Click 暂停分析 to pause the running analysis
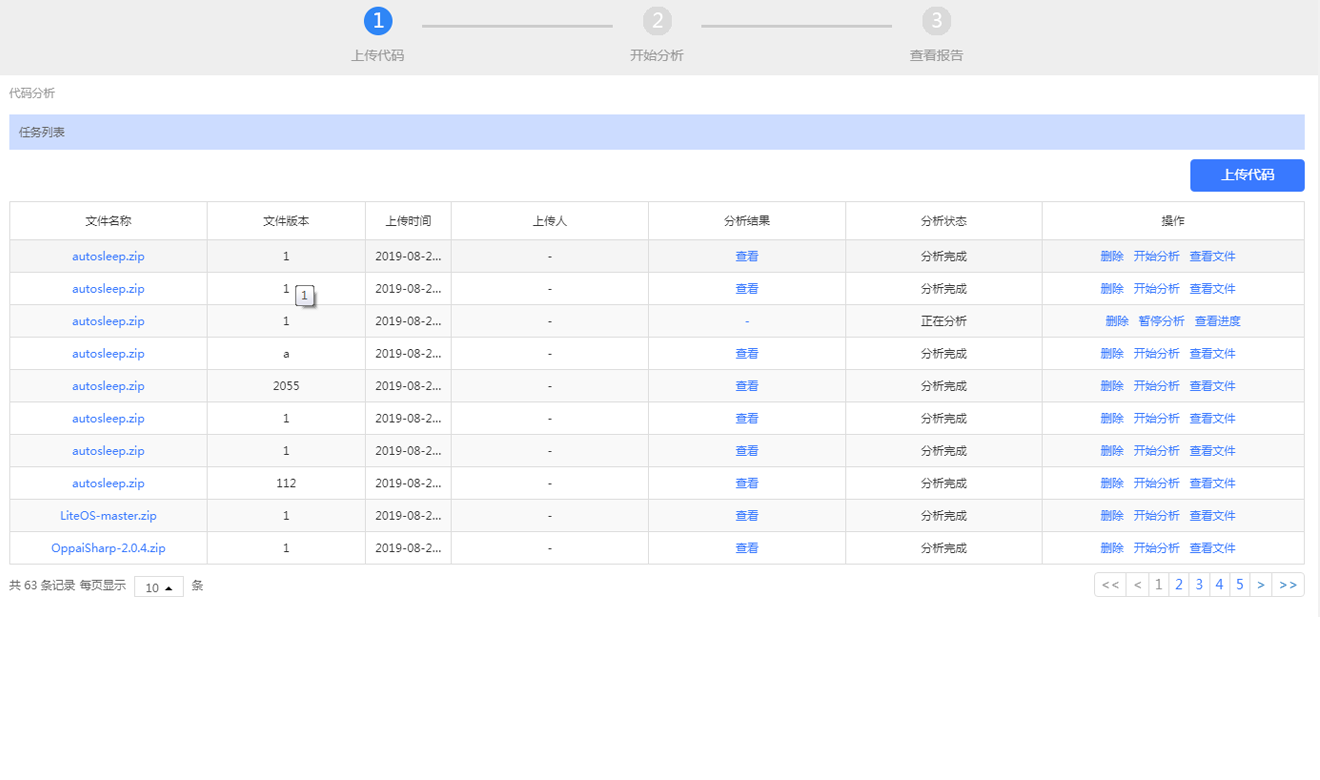This screenshot has height=780, width=1320. [x=1161, y=321]
